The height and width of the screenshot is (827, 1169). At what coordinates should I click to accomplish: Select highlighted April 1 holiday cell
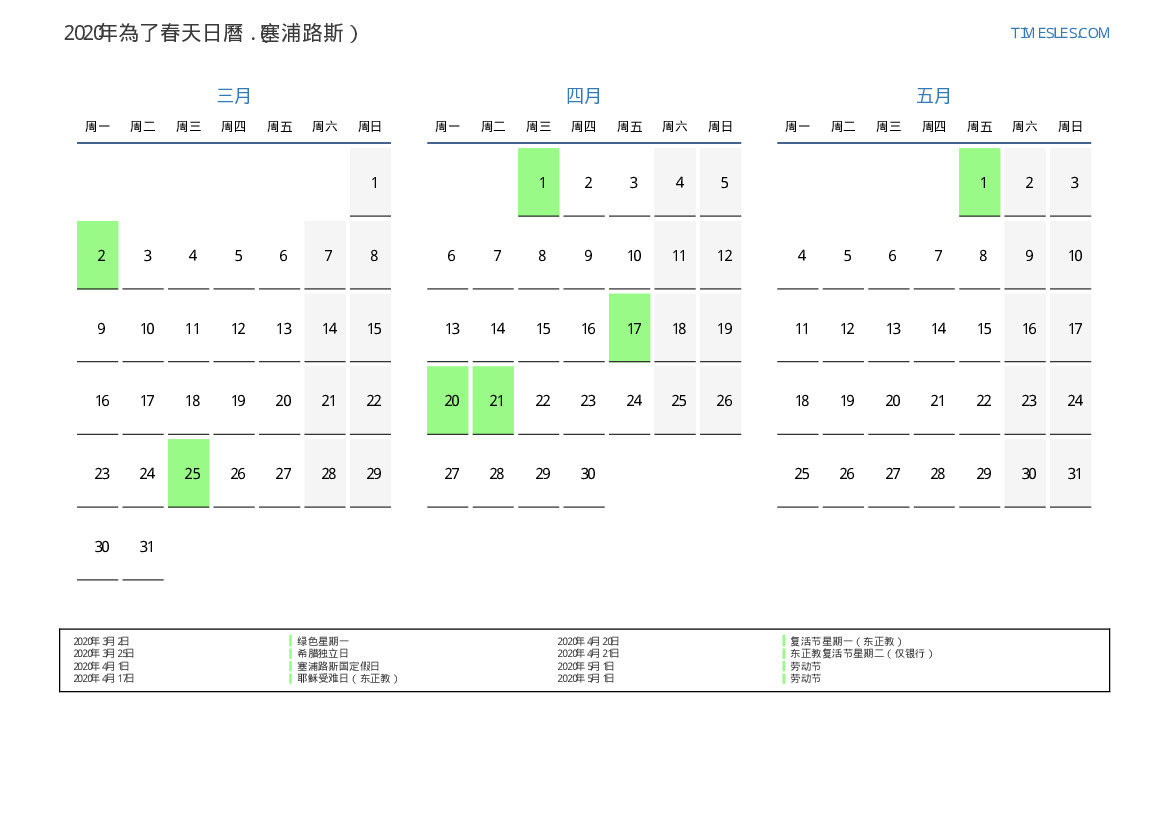click(539, 182)
